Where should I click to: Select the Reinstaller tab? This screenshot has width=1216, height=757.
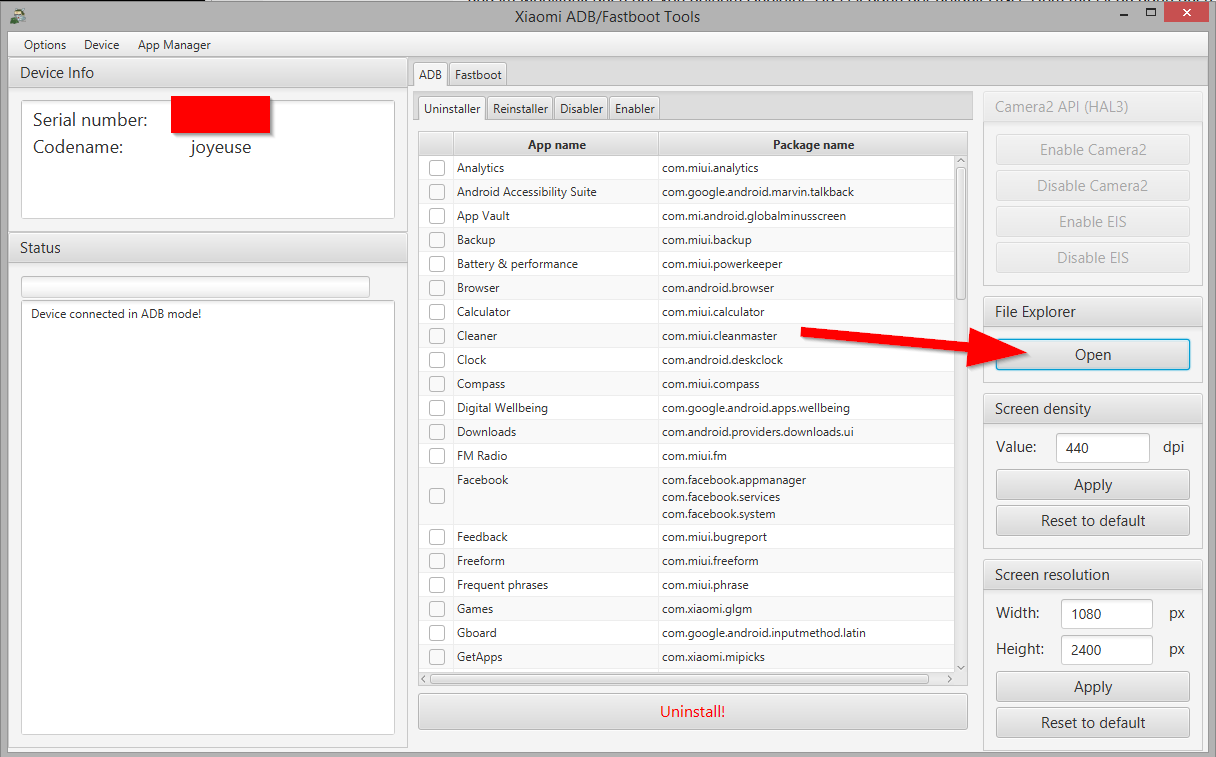click(x=520, y=109)
